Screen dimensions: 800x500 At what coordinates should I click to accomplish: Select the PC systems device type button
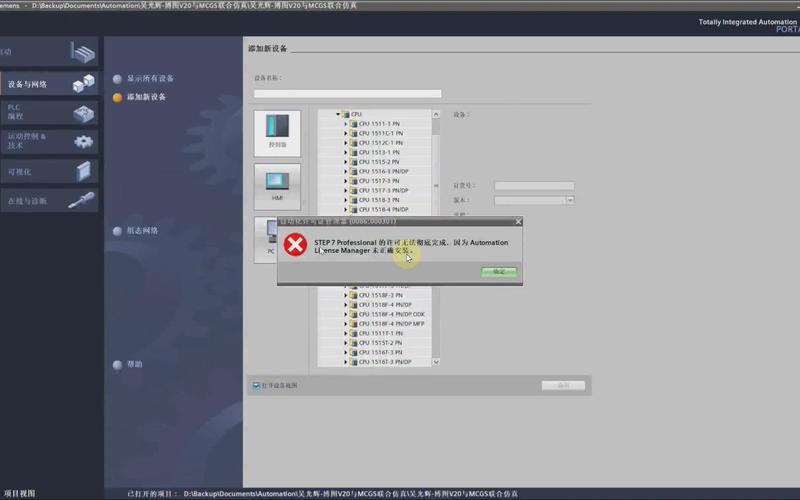[x=266, y=240]
